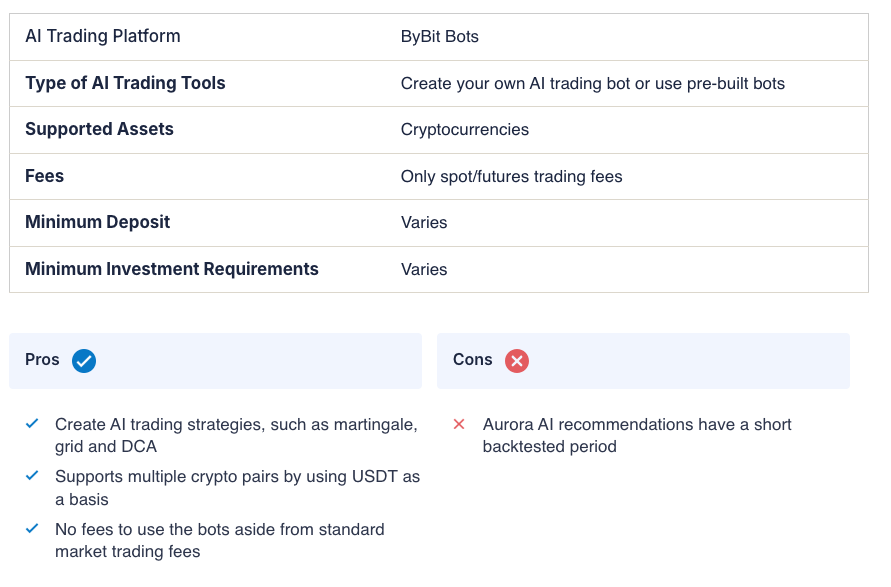Click the Pros header label
Image resolution: width=891 pixels, height=587 pixels.
coord(42,360)
